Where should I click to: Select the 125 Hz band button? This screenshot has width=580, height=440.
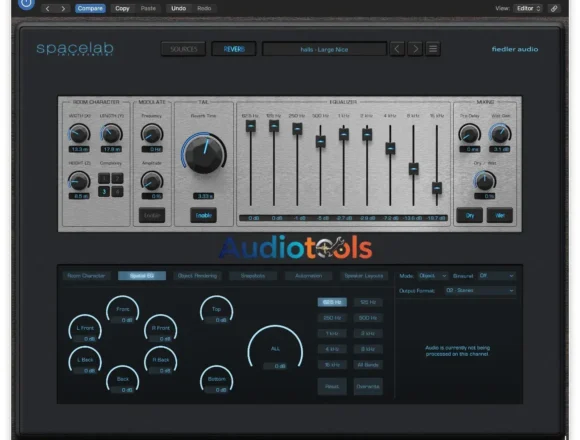[x=368, y=302]
